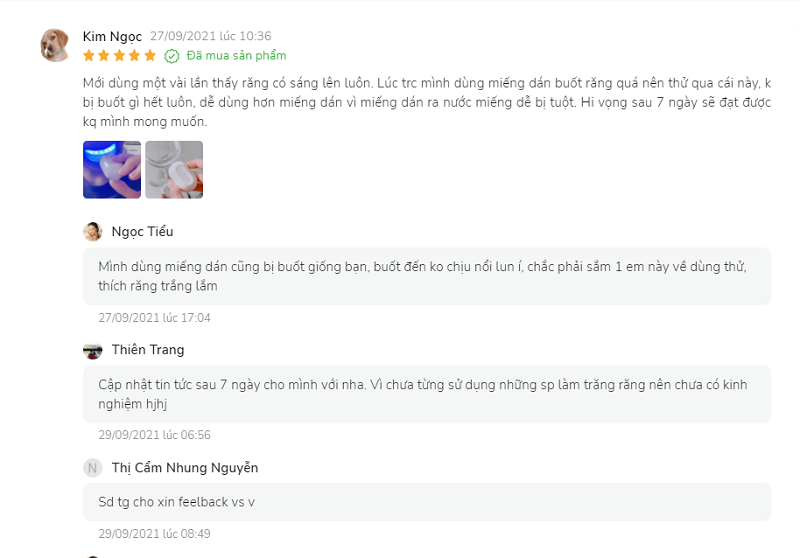Open the blue LED teeth whitening photo
This screenshot has height=558, width=800.
[x=112, y=169]
